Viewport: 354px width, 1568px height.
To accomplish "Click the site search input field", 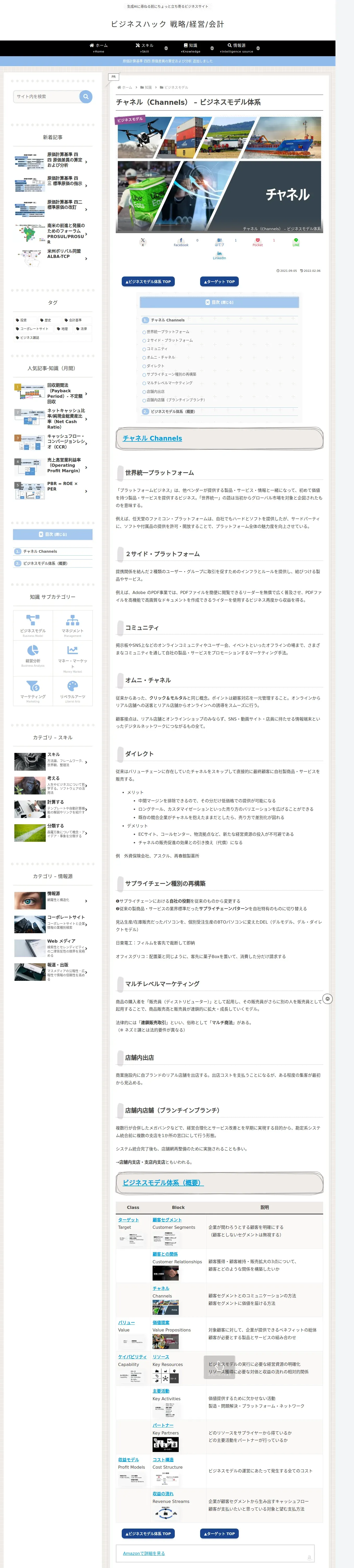I will pos(46,96).
